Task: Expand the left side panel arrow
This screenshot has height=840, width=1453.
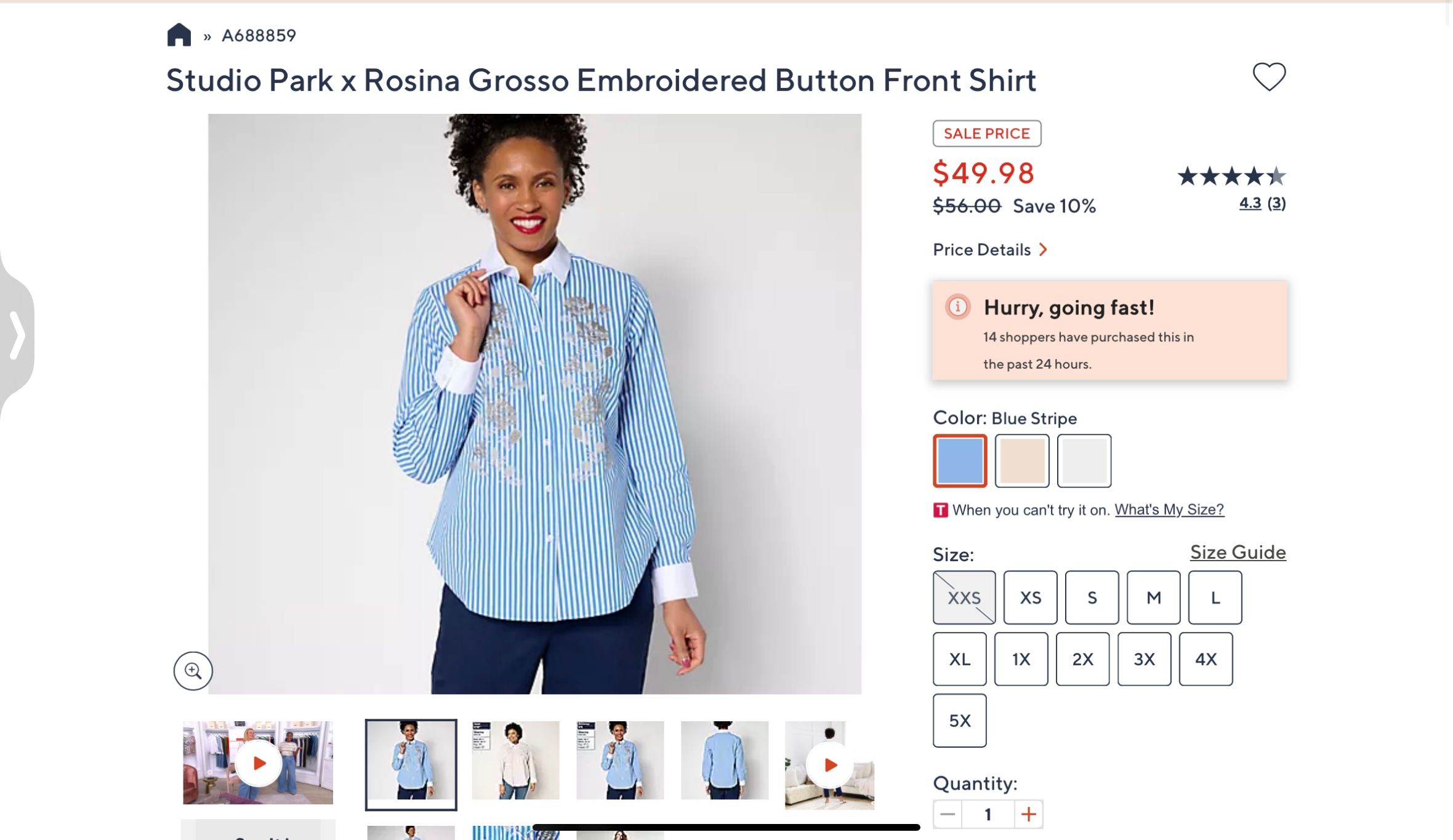Action: pyautogui.click(x=17, y=335)
